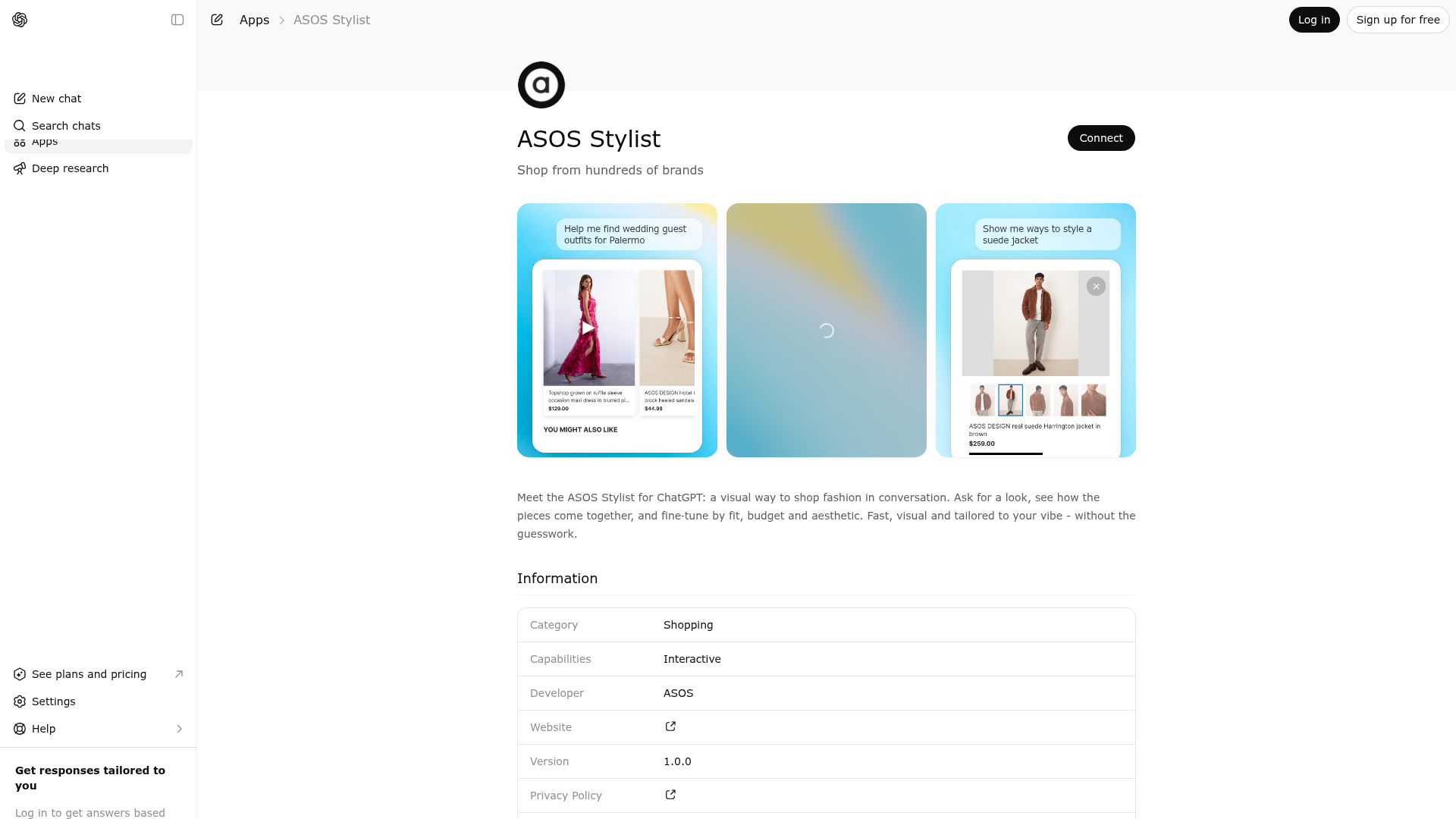
Task: Expand the Help menu
Action: point(99,729)
